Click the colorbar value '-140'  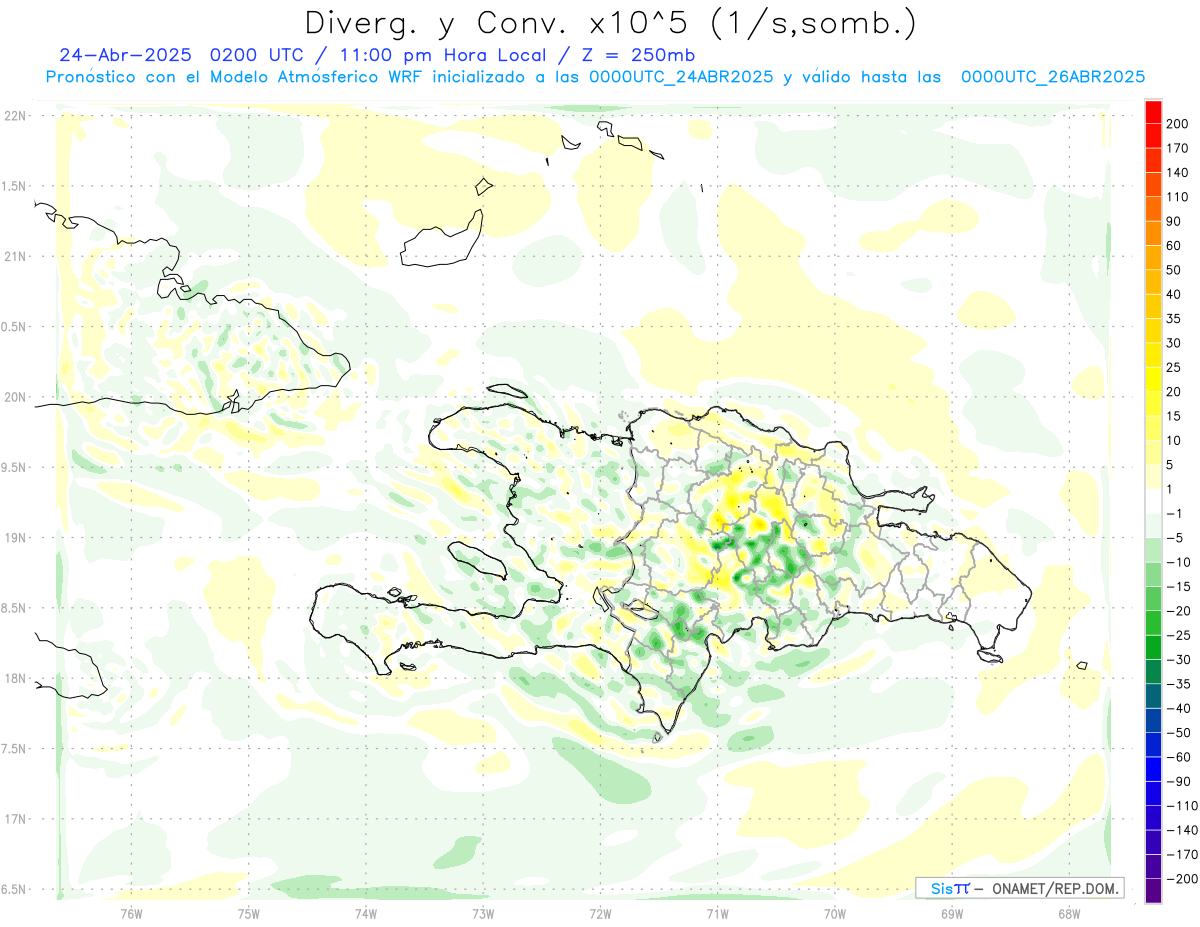(x=1181, y=830)
